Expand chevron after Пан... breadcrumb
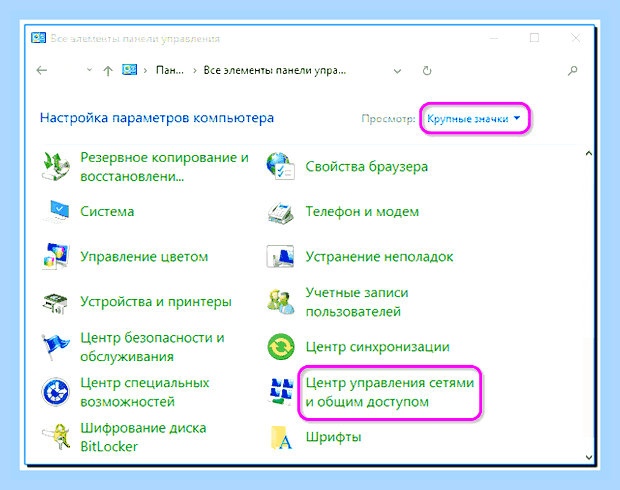 (195, 70)
